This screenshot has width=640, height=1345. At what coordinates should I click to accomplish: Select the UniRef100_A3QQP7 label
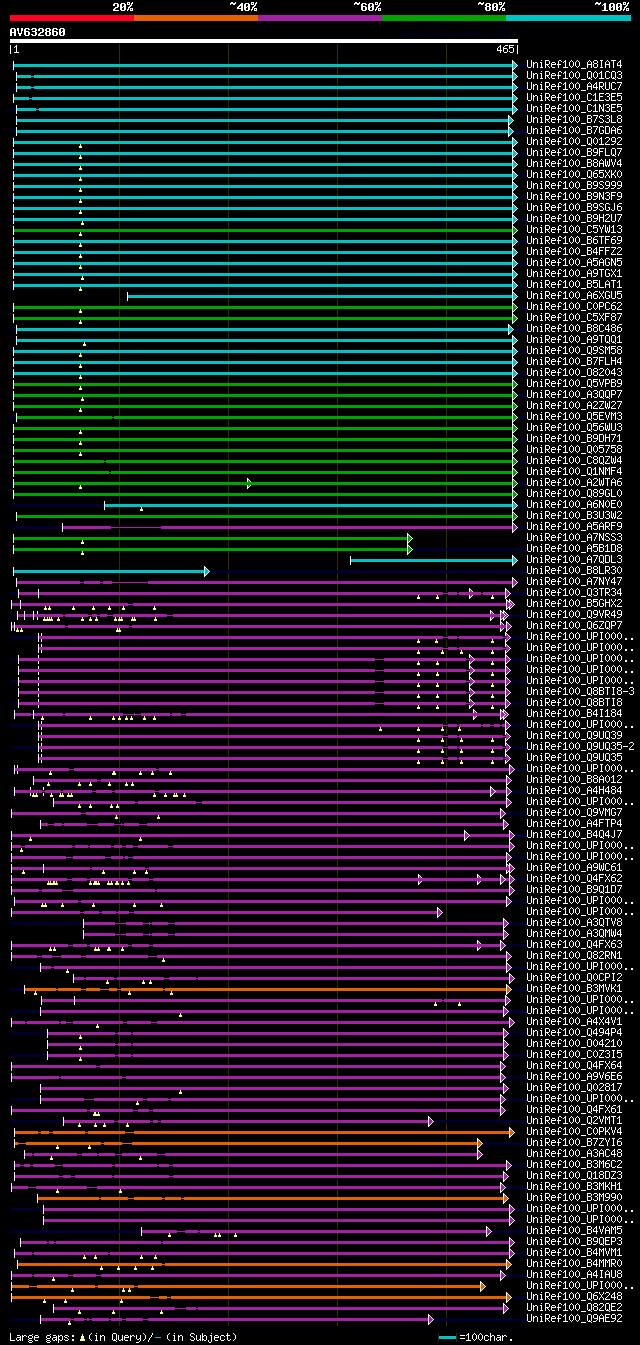574,394
